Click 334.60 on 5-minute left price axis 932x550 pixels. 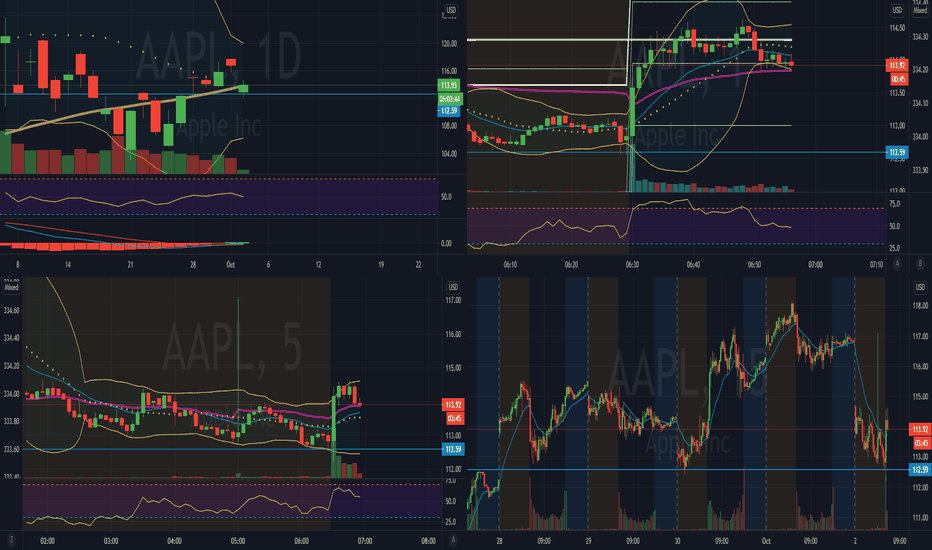[x=11, y=310]
